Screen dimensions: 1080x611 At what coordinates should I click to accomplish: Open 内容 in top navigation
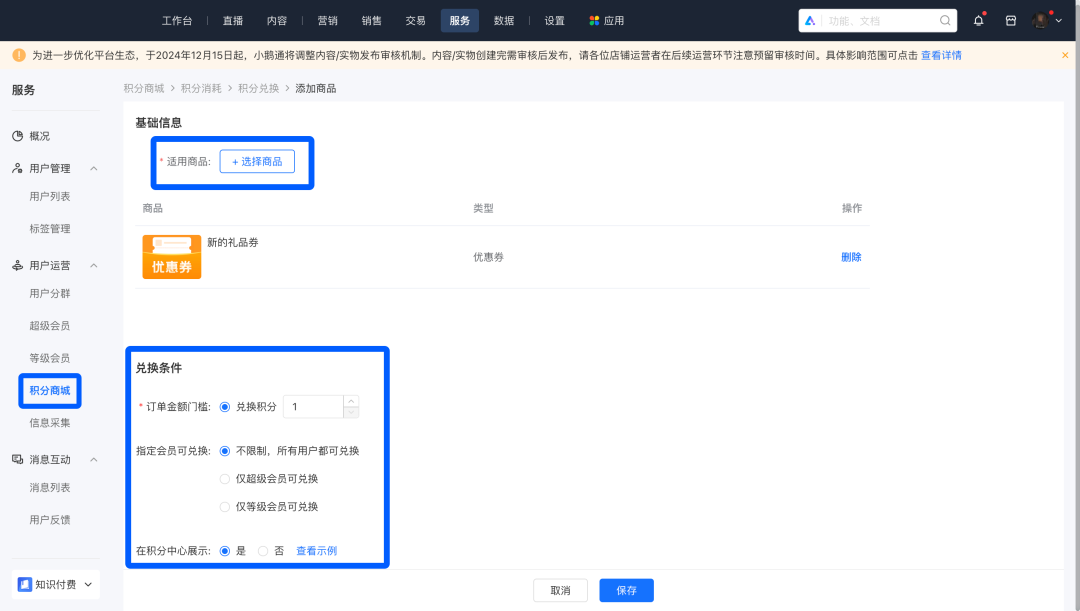pos(277,21)
